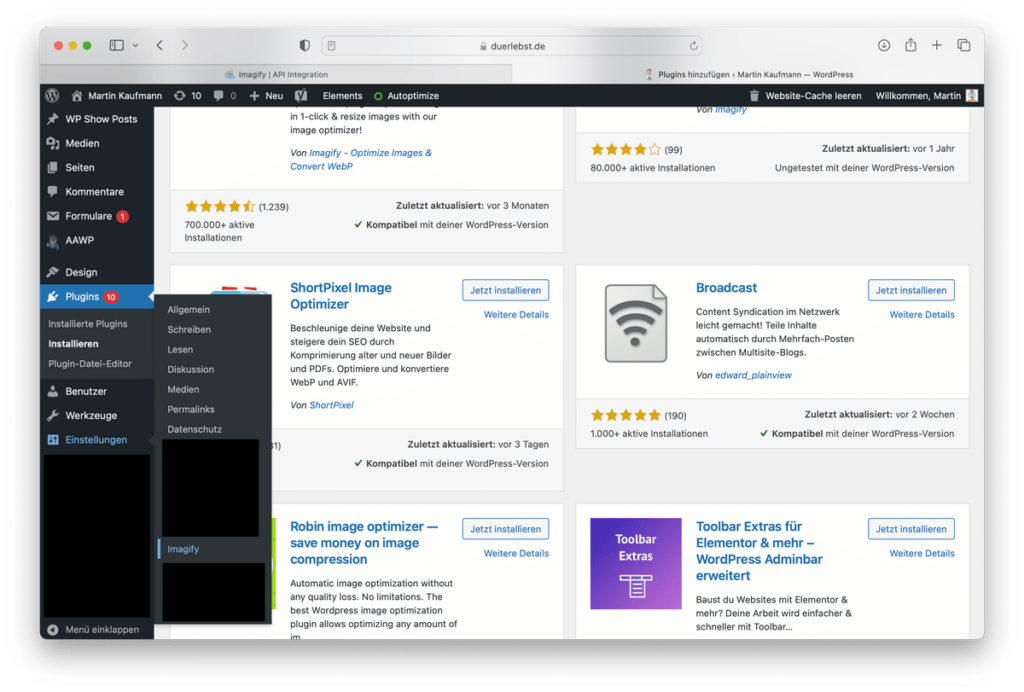The image size is (1024, 692).
Task: Open Martin Kaufmann site link in admin bar
Action: click(x=117, y=95)
